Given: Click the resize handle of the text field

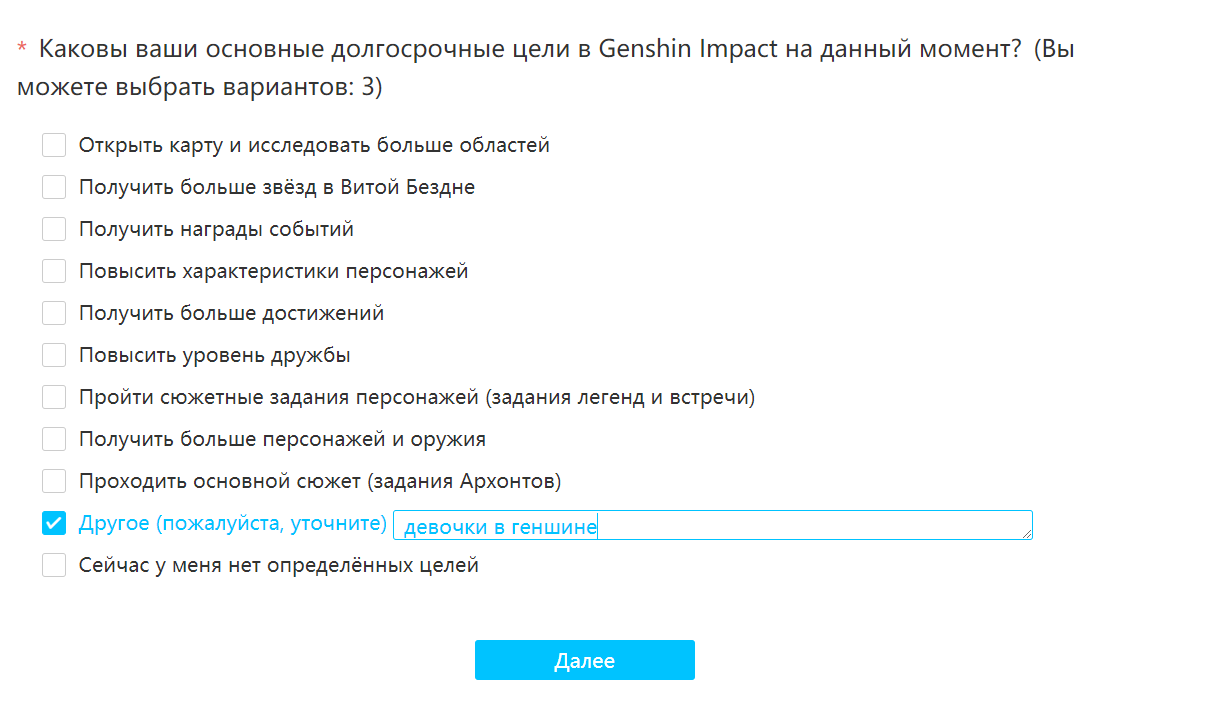Looking at the screenshot, I should click(1027, 534).
